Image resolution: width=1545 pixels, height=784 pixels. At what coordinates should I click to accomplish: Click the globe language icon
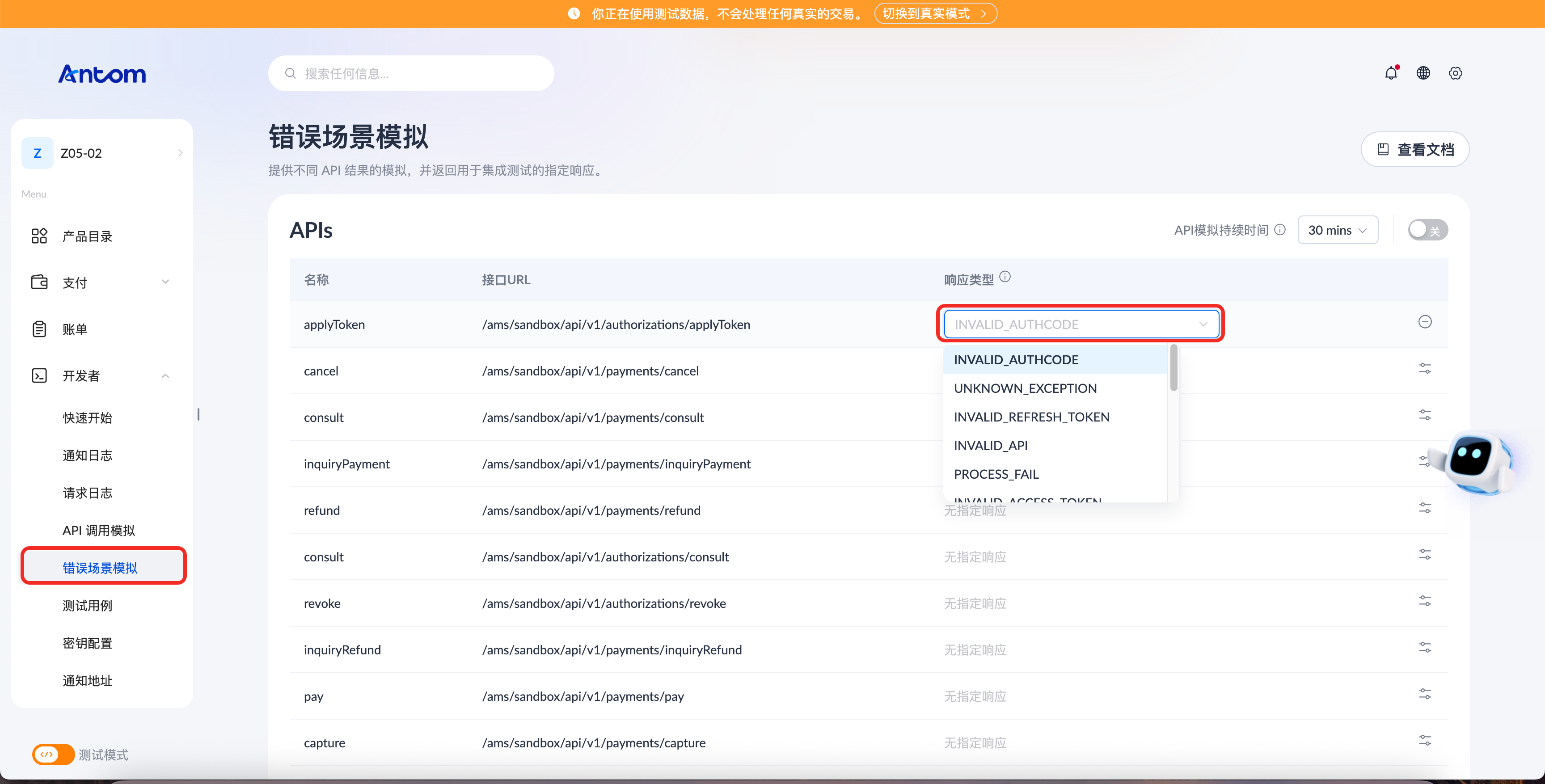[x=1423, y=72]
